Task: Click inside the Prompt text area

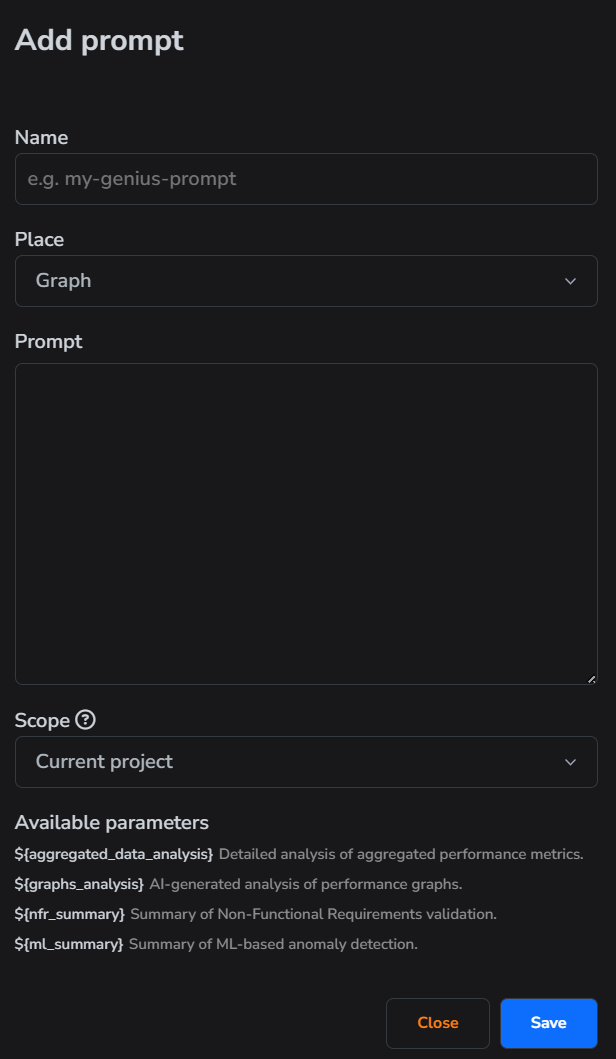Action: [306, 520]
